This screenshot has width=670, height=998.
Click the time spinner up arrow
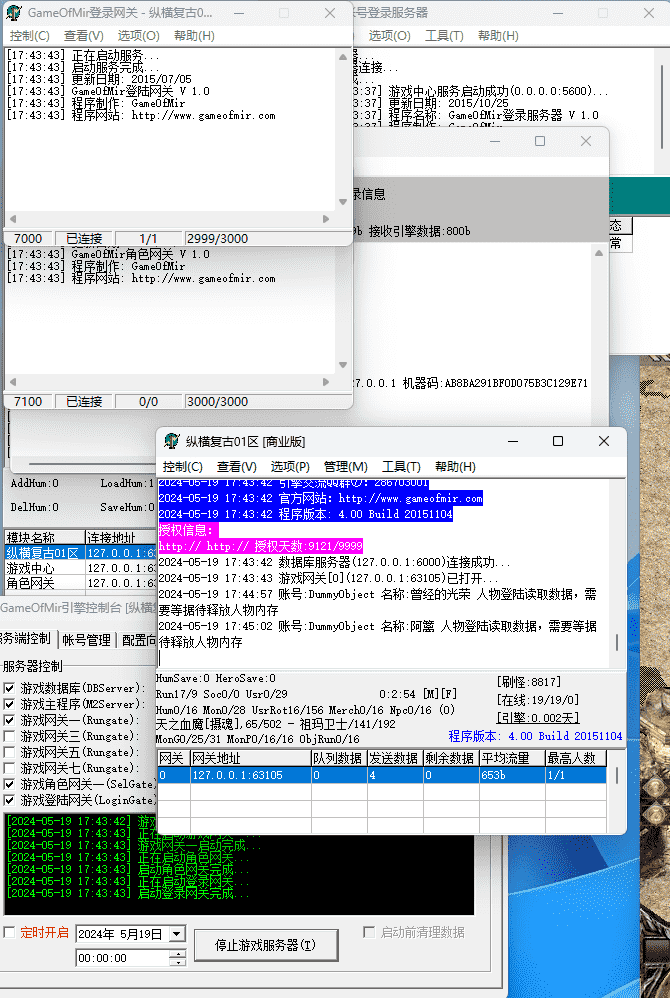point(178,953)
